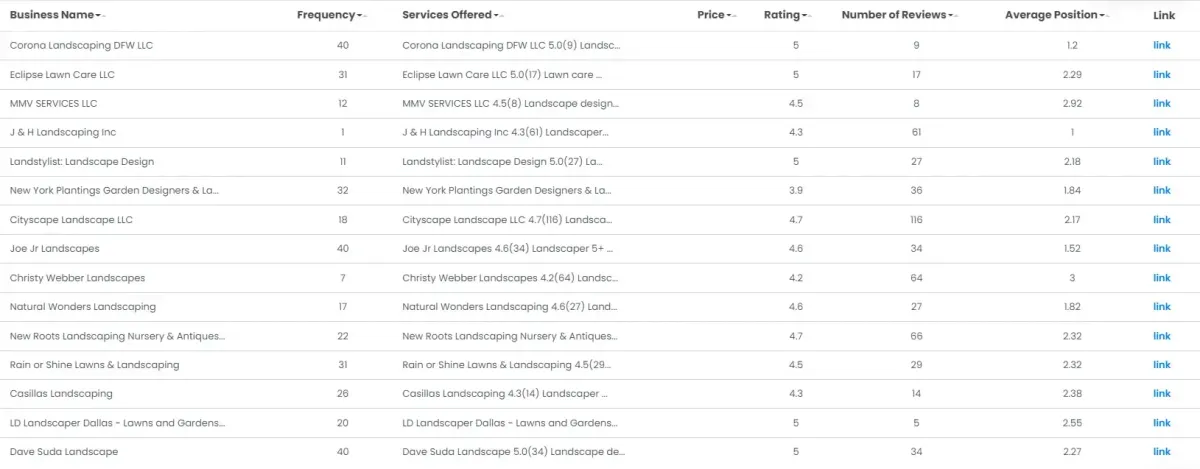The width and height of the screenshot is (1200, 469).
Task: Open link for J & H Landscaping Inc
Action: [x=1161, y=133]
